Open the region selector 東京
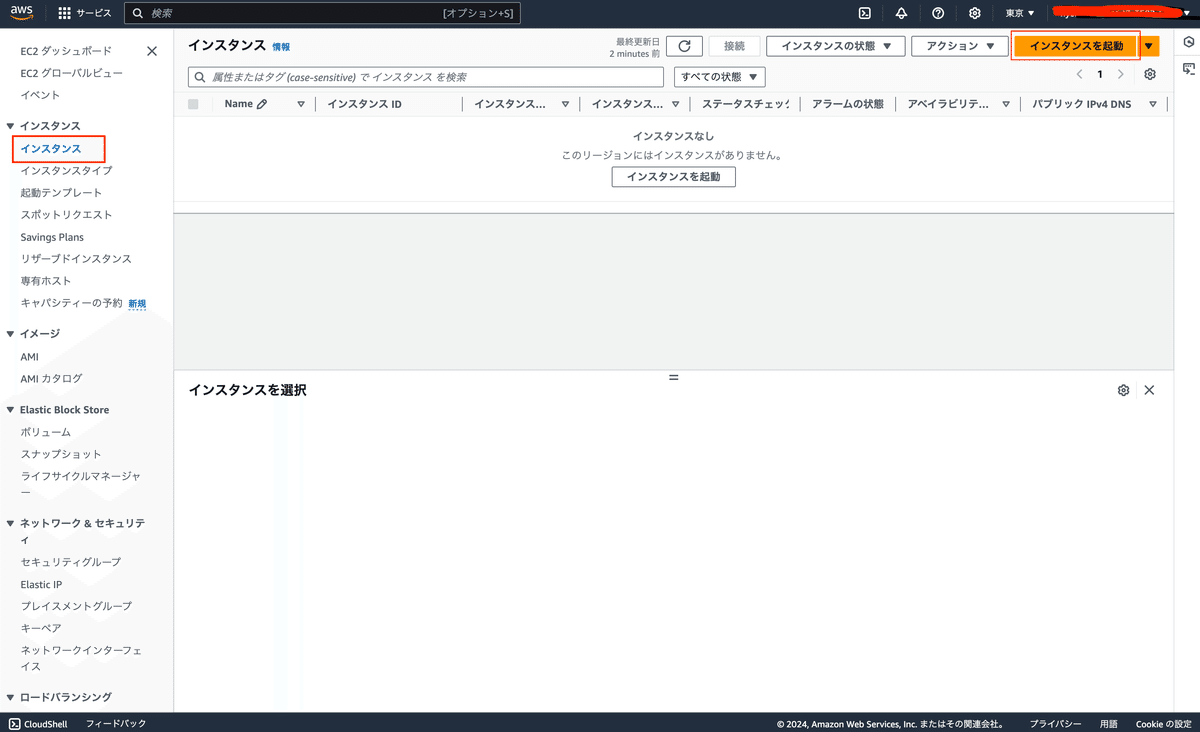1200x732 pixels. click(x=1020, y=13)
